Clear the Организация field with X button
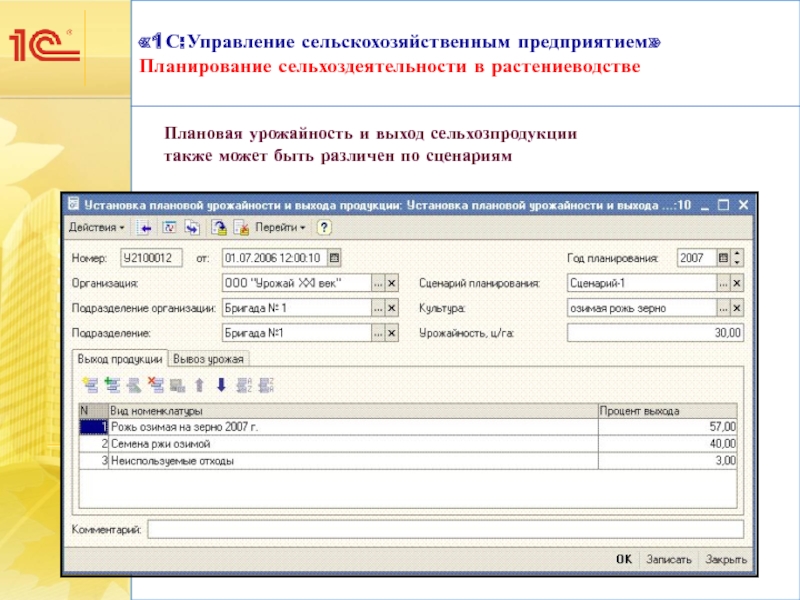The height and width of the screenshot is (600, 800). (392, 283)
